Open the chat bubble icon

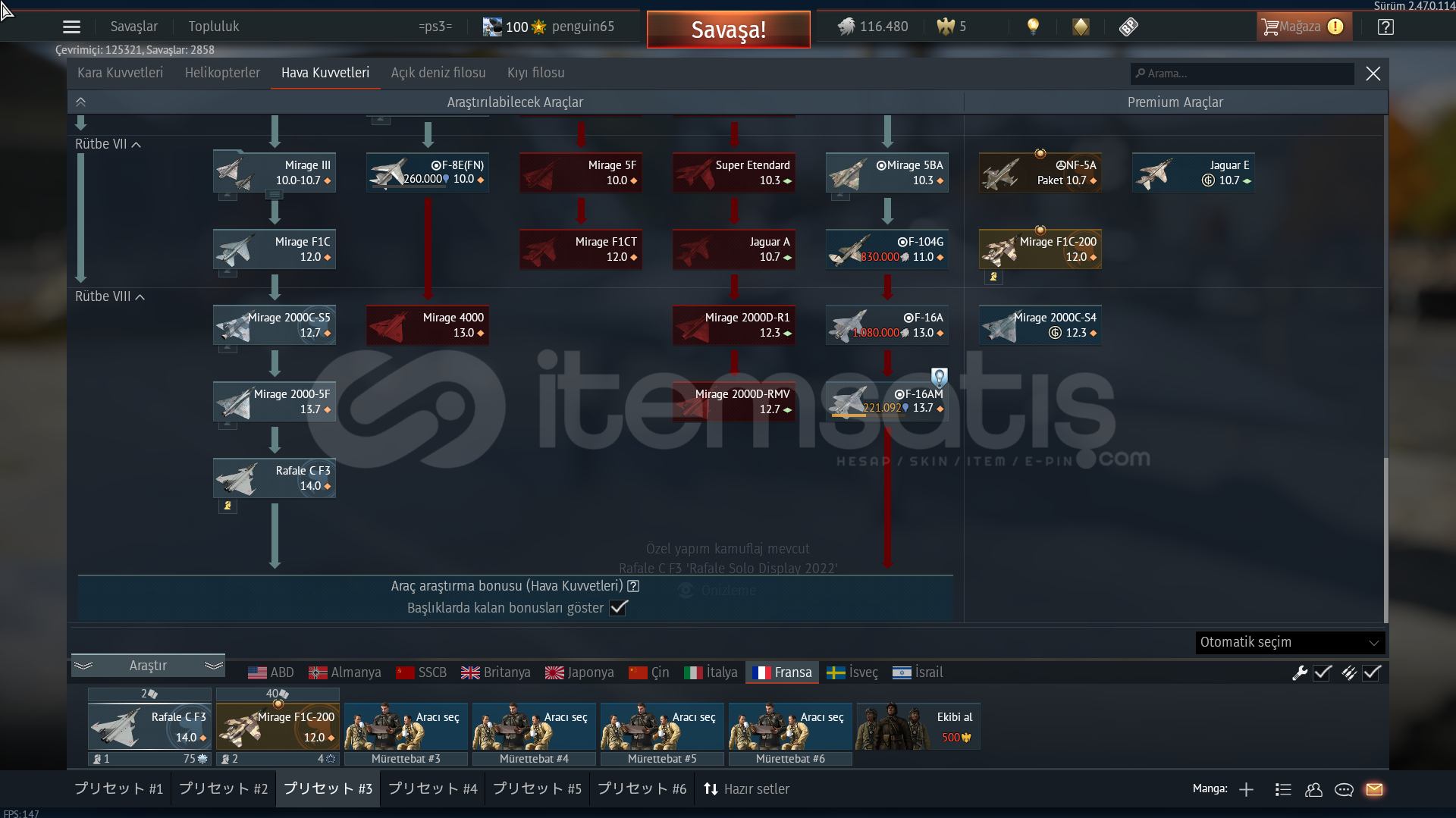pyautogui.click(x=1344, y=790)
